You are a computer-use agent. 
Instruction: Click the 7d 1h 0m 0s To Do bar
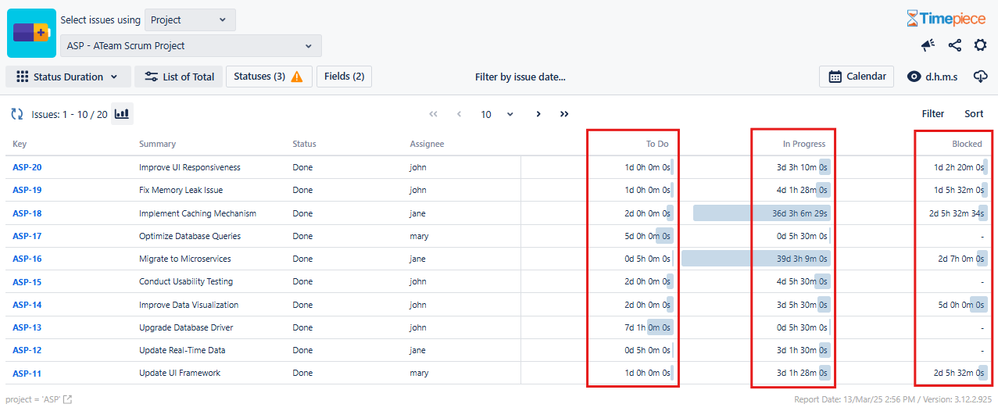pyautogui.click(x=660, y=328)
